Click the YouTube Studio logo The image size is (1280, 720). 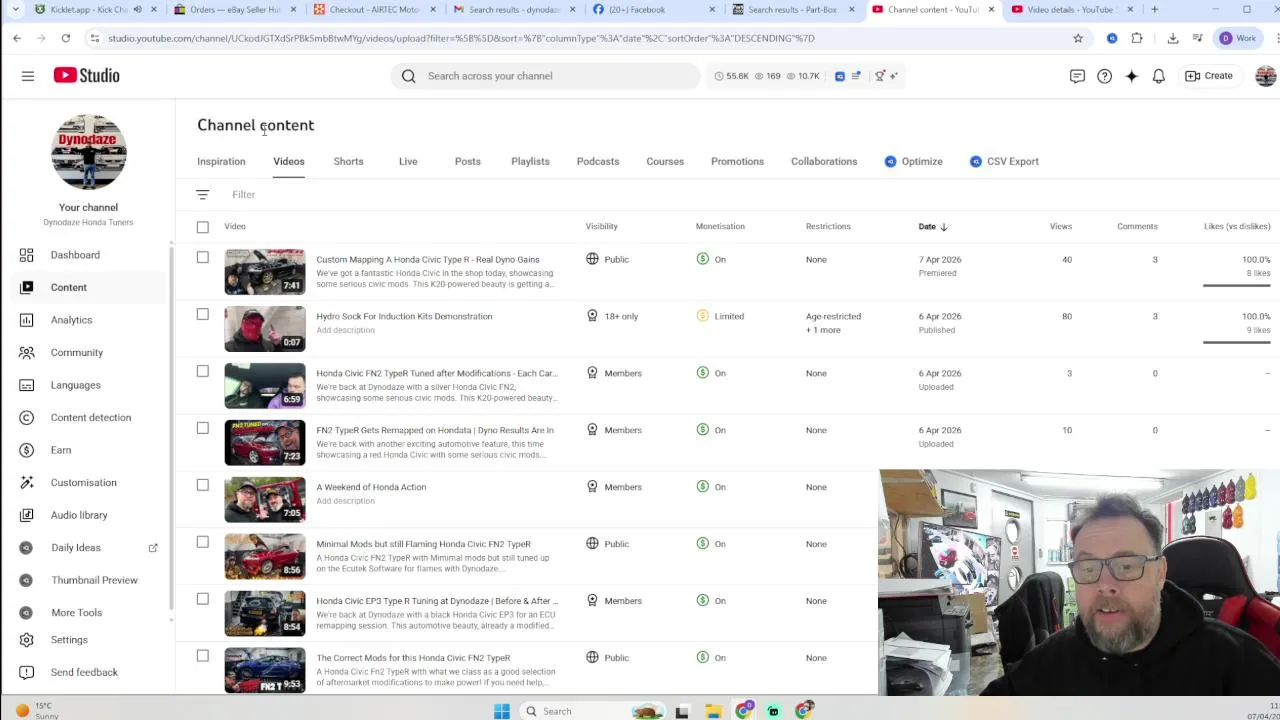tap(87, 76)
